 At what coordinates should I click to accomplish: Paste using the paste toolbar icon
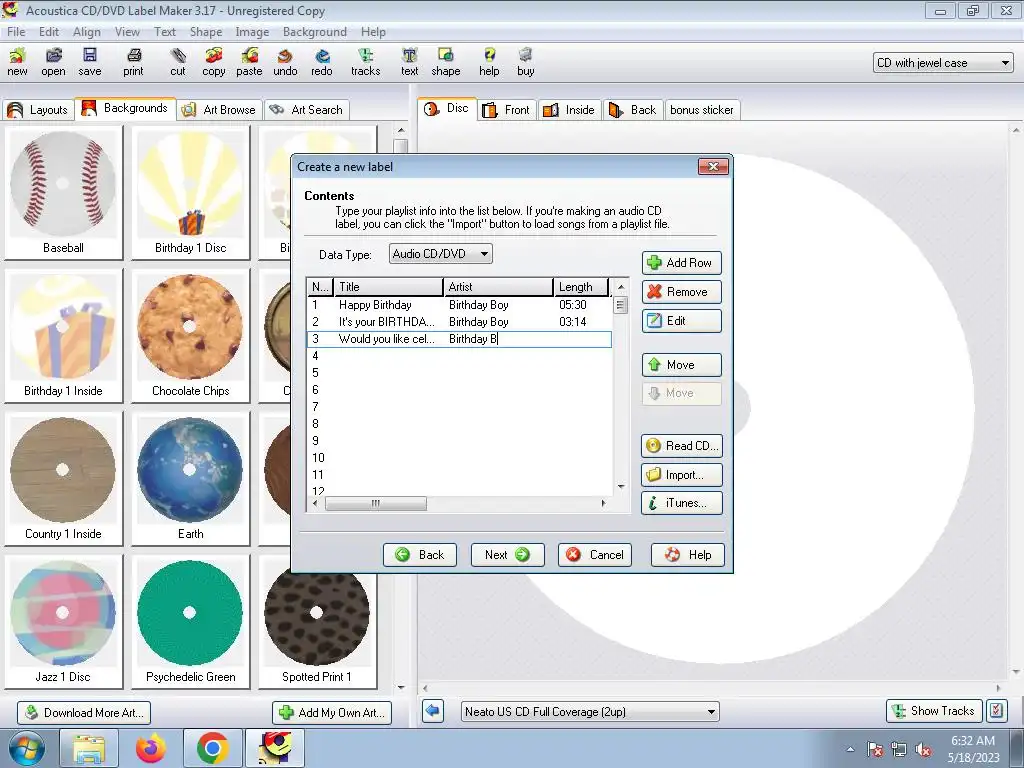pyautogui.click(x=249, y=62)
